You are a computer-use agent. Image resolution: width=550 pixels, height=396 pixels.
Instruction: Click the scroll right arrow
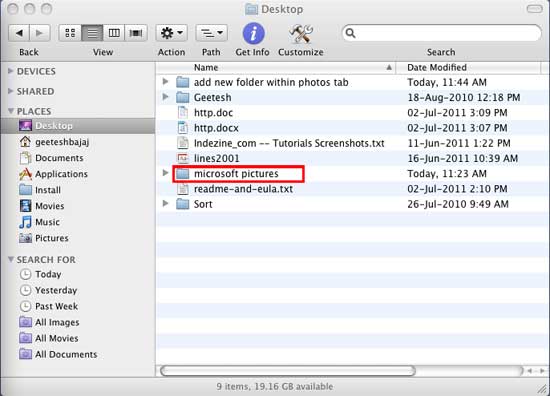542,371
